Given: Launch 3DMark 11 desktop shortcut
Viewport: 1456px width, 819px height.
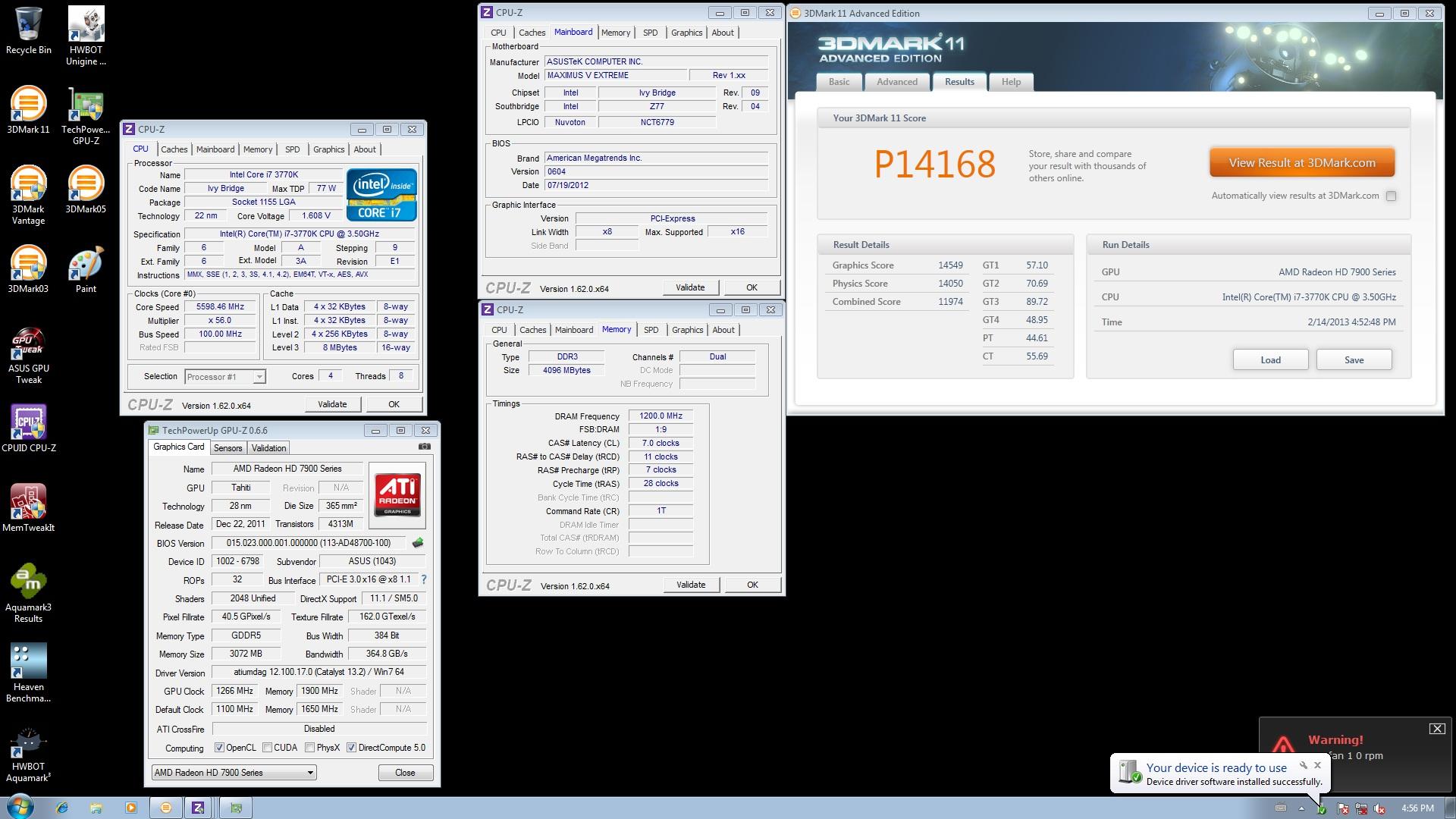Looking at the screenshot, I should click(28, 111).
